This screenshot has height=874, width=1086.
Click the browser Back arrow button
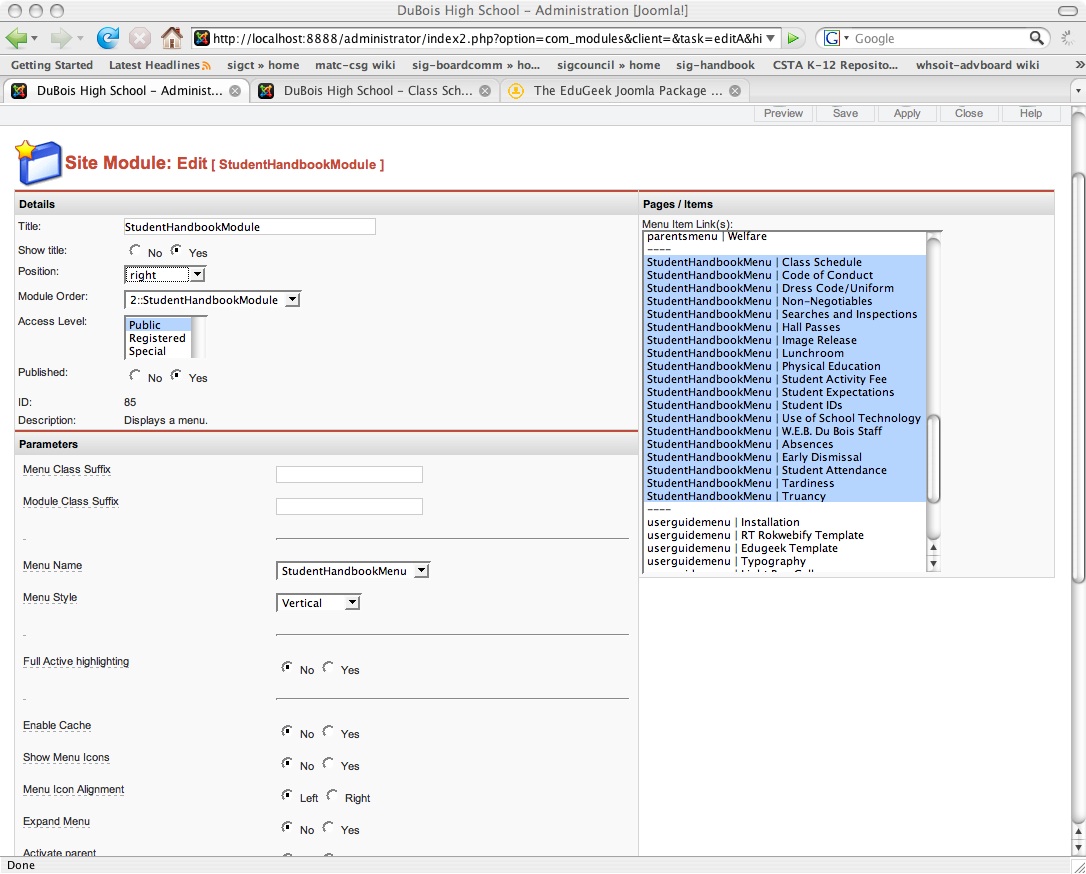click(x=15, y=38)
